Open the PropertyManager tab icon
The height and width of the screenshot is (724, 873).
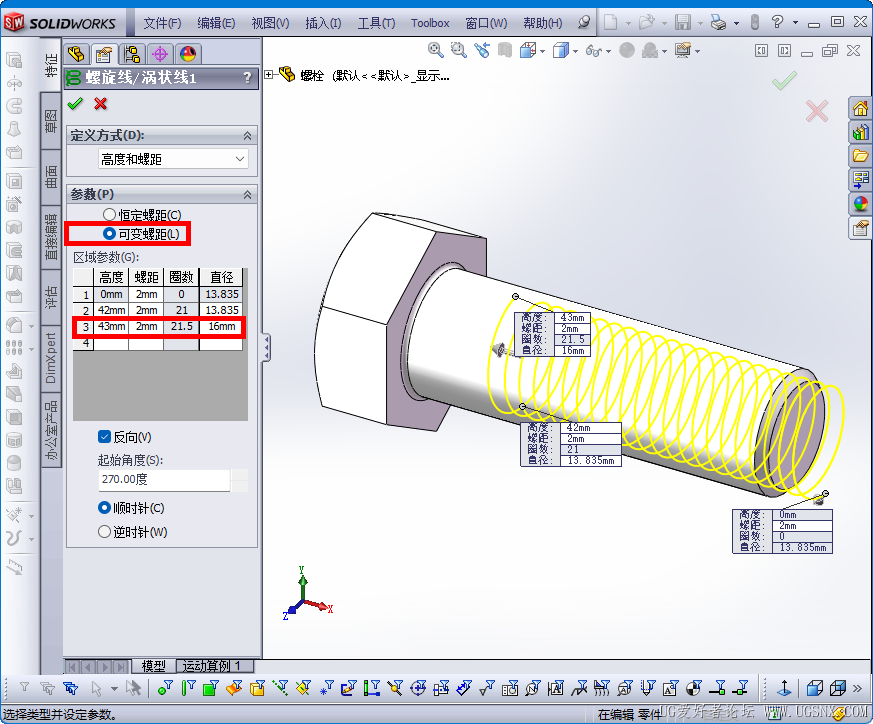coord(104,54)
